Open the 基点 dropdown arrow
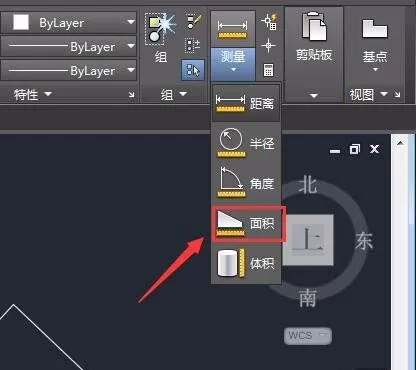Image resolution: width=416 pixels, height=370 pixels. pyautogui.click(x=375, y=69)
